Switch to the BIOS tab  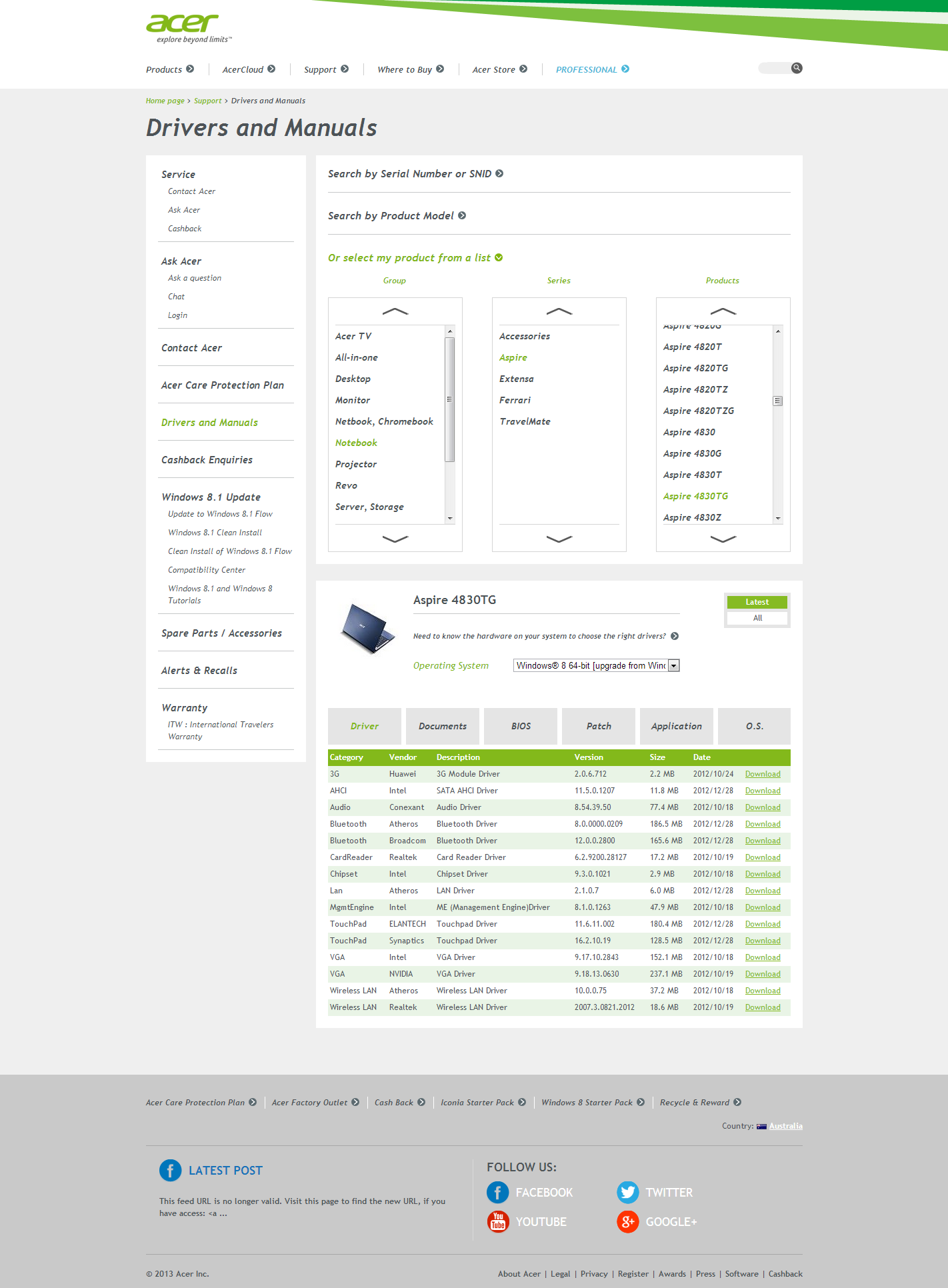pos(521,726)
